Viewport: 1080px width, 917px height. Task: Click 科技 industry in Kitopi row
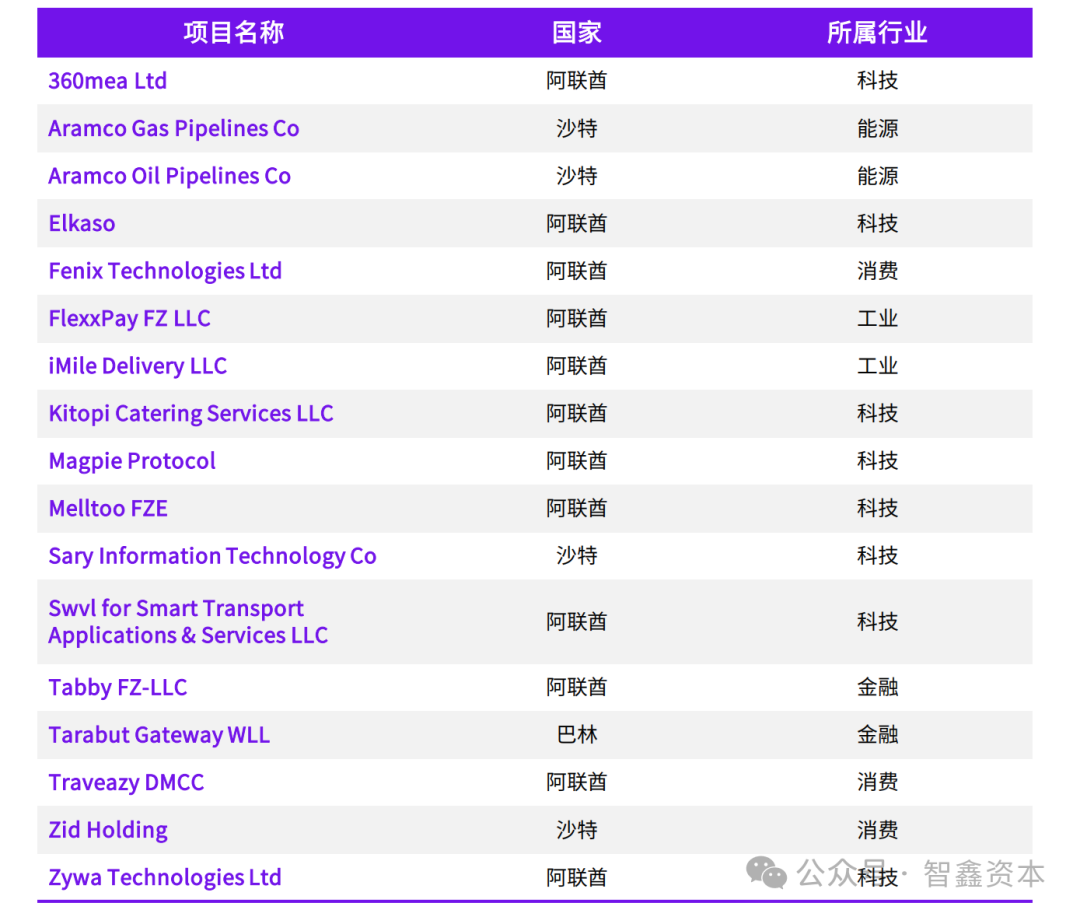pyautogui.click(x=878, y=414)
